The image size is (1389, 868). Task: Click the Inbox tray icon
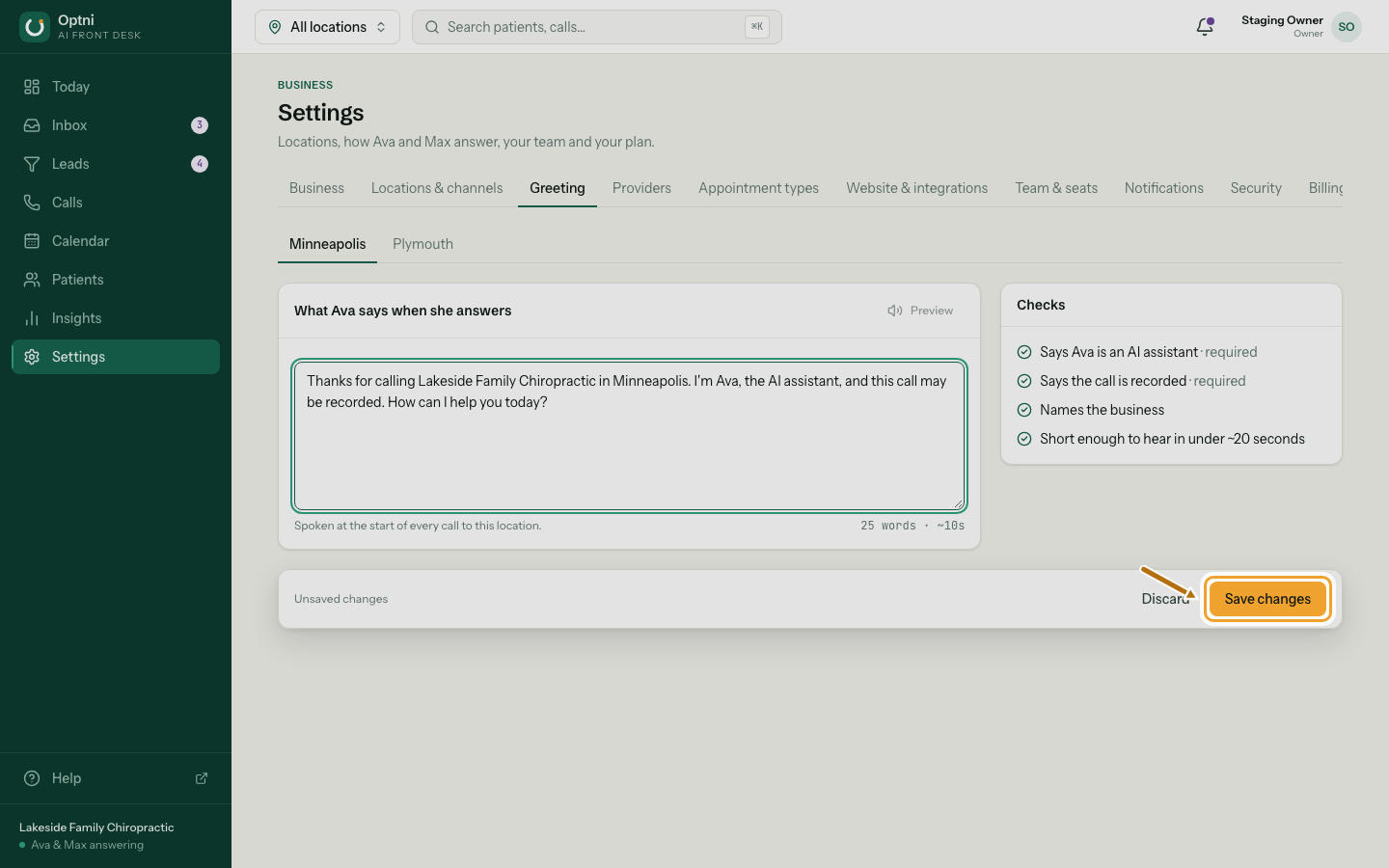pos(32,125)
